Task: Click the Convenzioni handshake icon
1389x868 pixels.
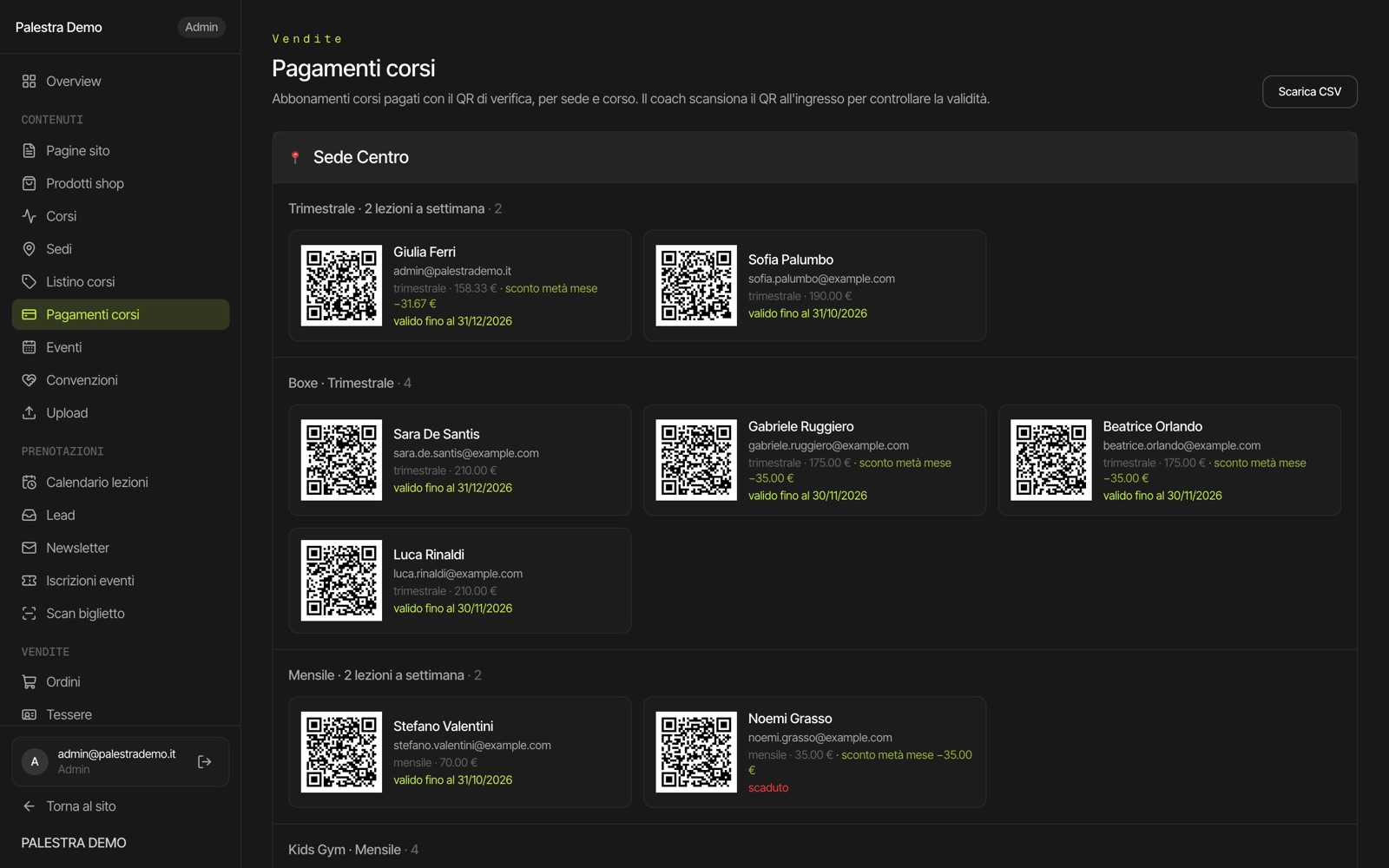Action: (29, 380)
